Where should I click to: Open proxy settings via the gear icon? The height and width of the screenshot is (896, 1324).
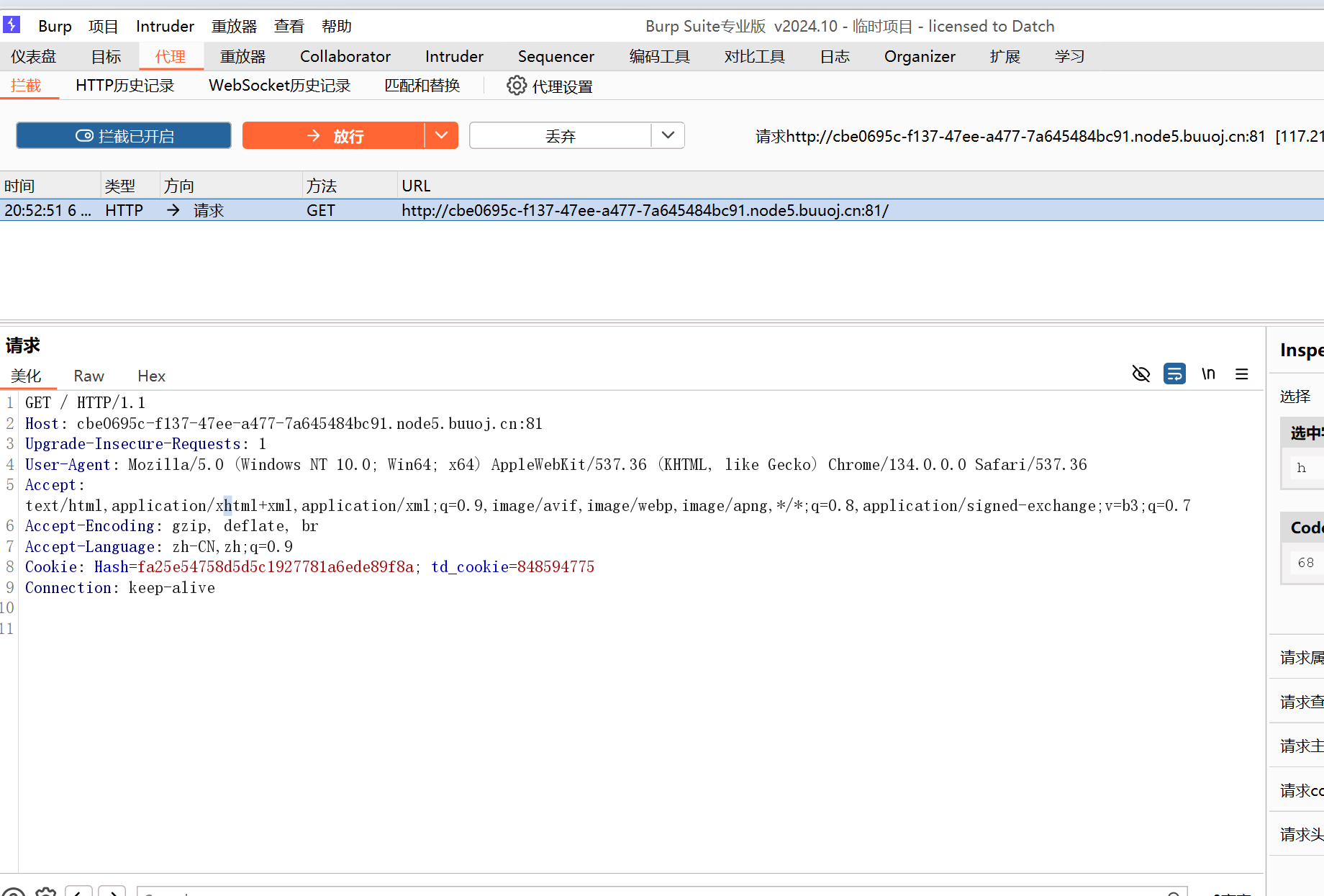(516, 86)
